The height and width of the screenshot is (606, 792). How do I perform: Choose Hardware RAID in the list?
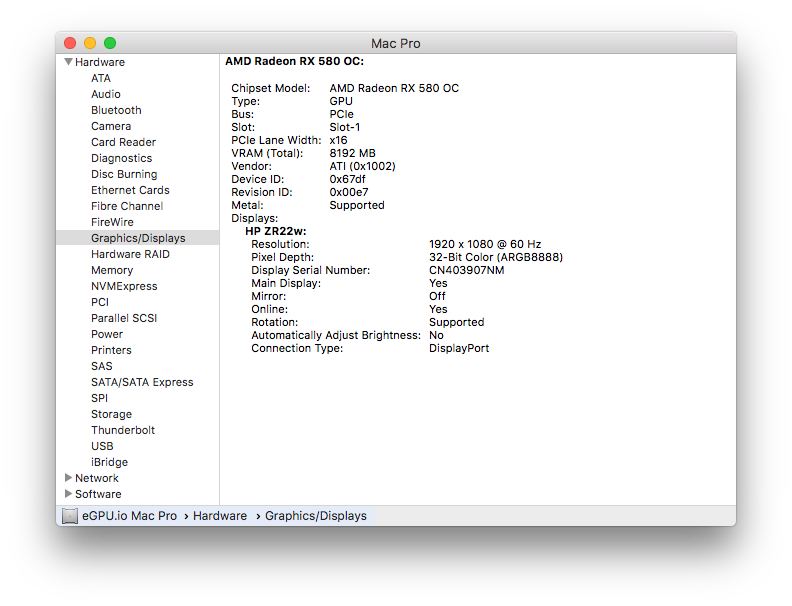[130, 254]
